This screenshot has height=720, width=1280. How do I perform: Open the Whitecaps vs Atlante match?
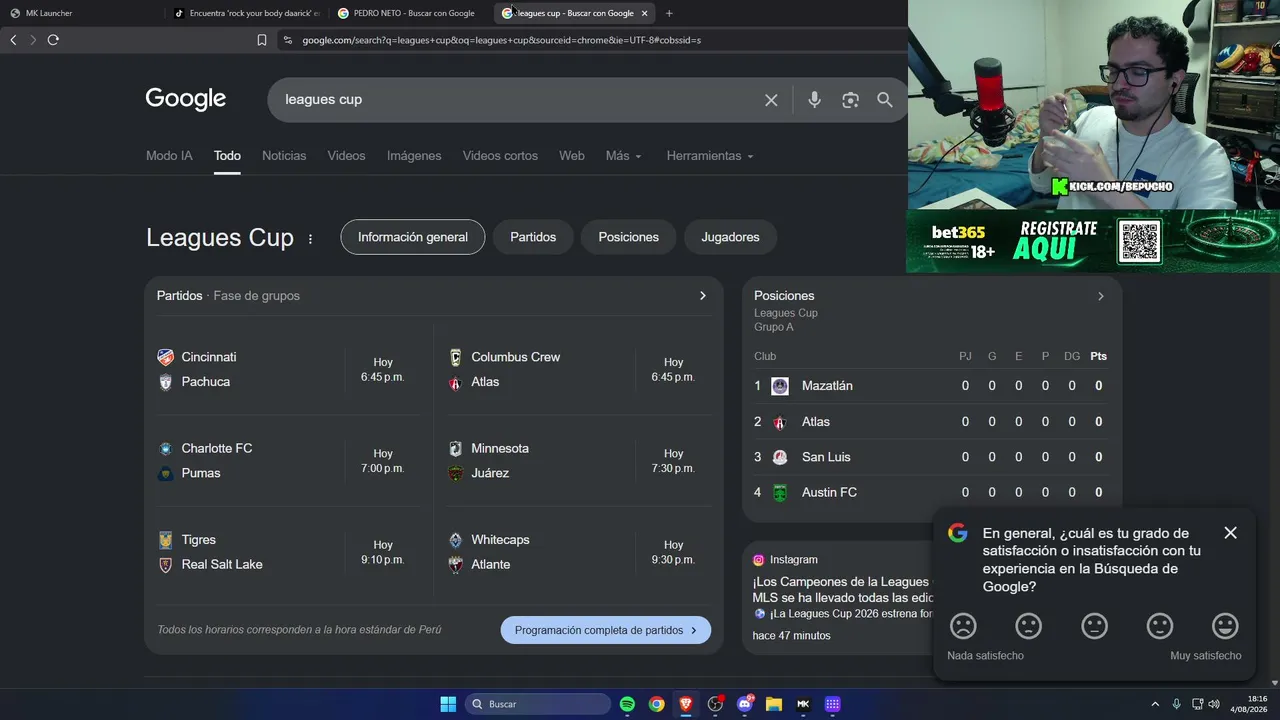pos(579,552)
